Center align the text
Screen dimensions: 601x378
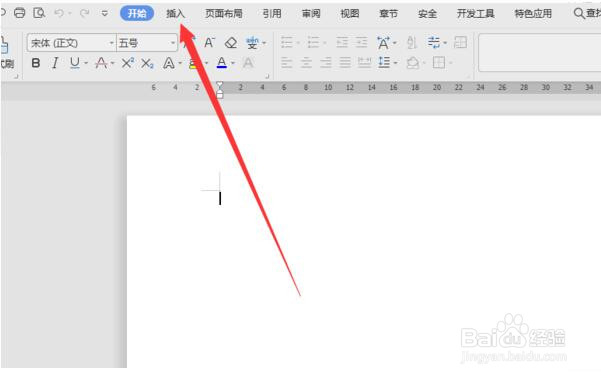click(x=306, y=62)
